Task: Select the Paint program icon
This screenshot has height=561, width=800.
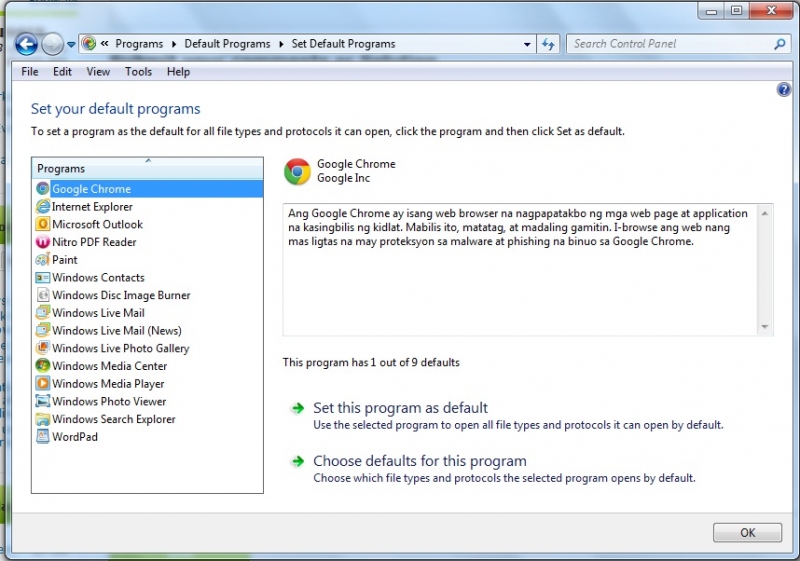Action: 43,260
